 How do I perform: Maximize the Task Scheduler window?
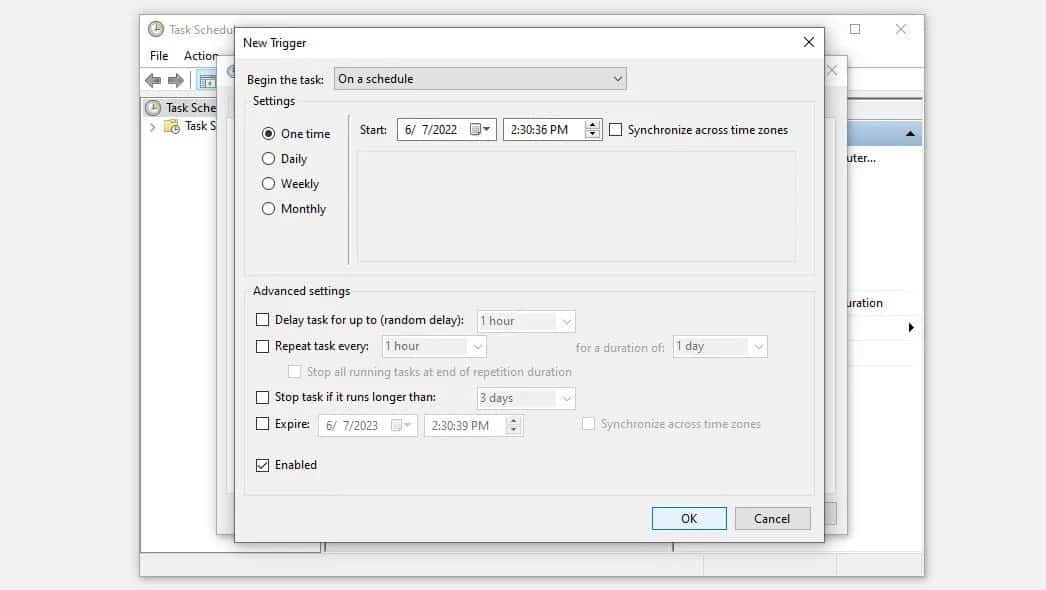855,29
